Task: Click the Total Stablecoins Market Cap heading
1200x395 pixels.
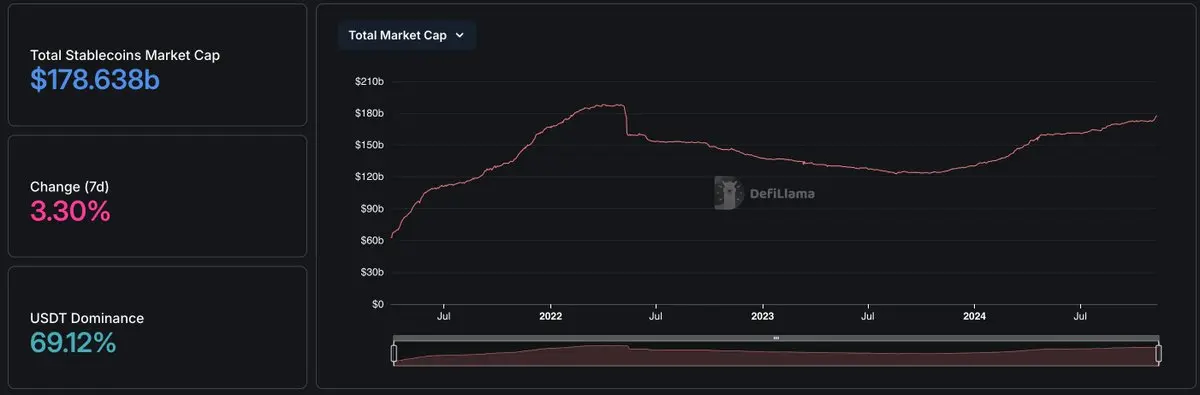Action: [125, 55]
